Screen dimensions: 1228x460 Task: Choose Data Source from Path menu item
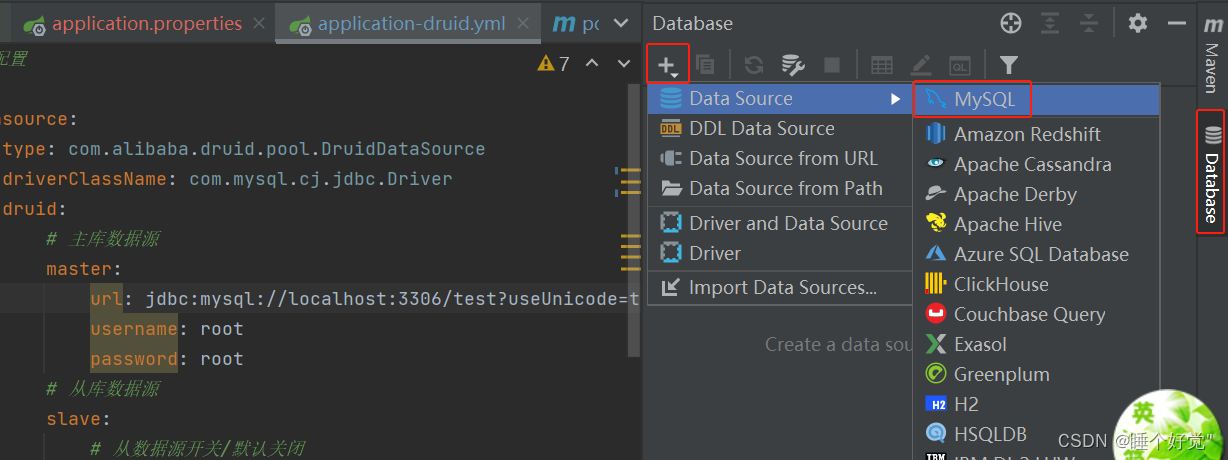coord(785,188)
